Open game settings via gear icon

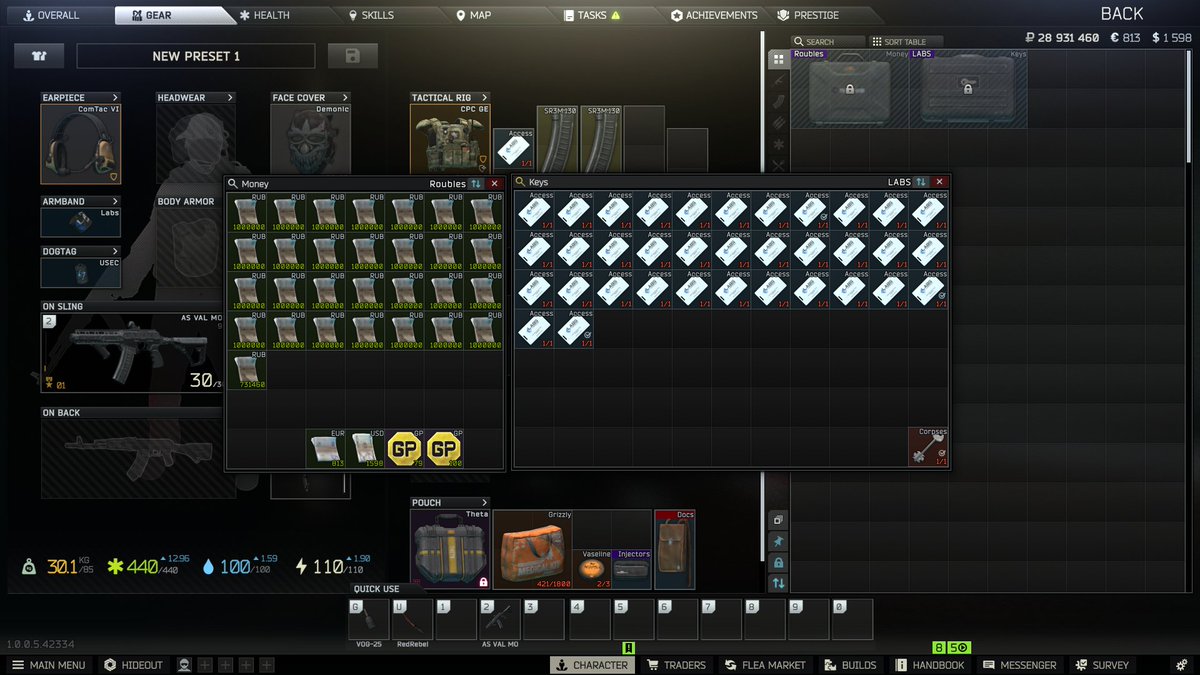(x=1181, y=665)
